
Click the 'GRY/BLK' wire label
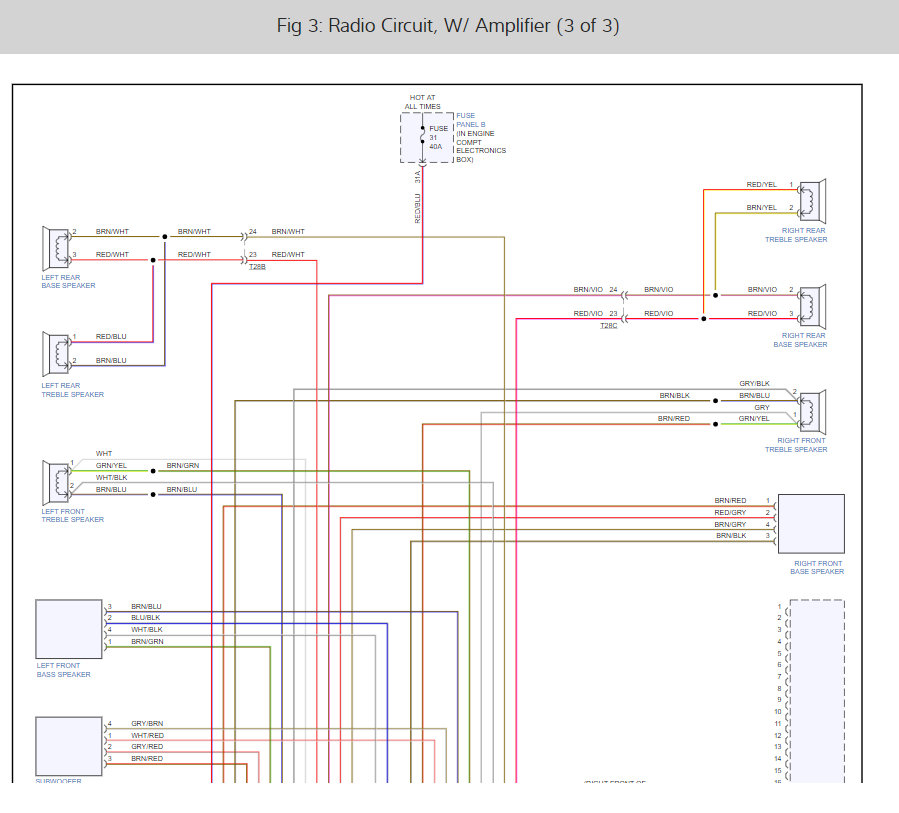click(x=755, y=384)
